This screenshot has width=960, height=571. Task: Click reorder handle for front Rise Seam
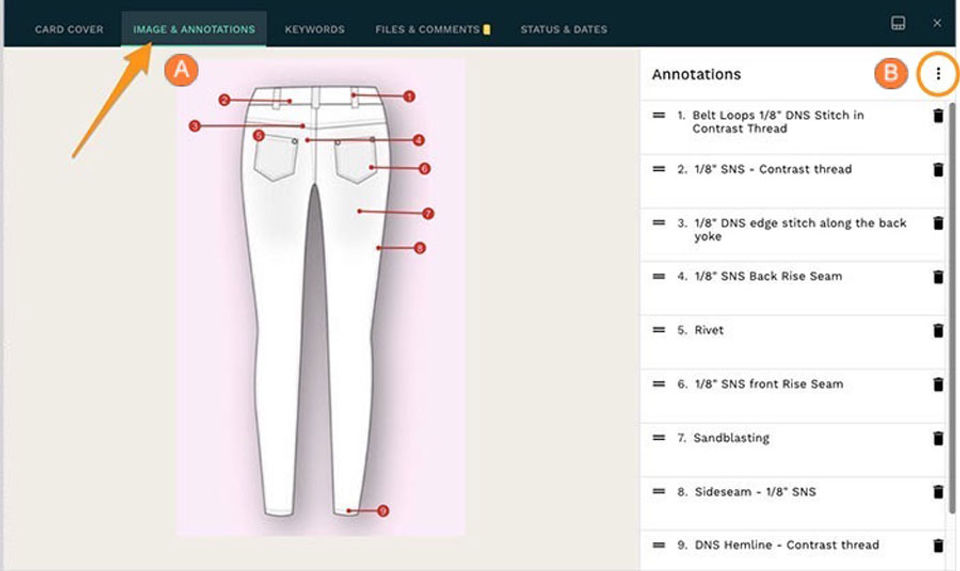point(659,384)
